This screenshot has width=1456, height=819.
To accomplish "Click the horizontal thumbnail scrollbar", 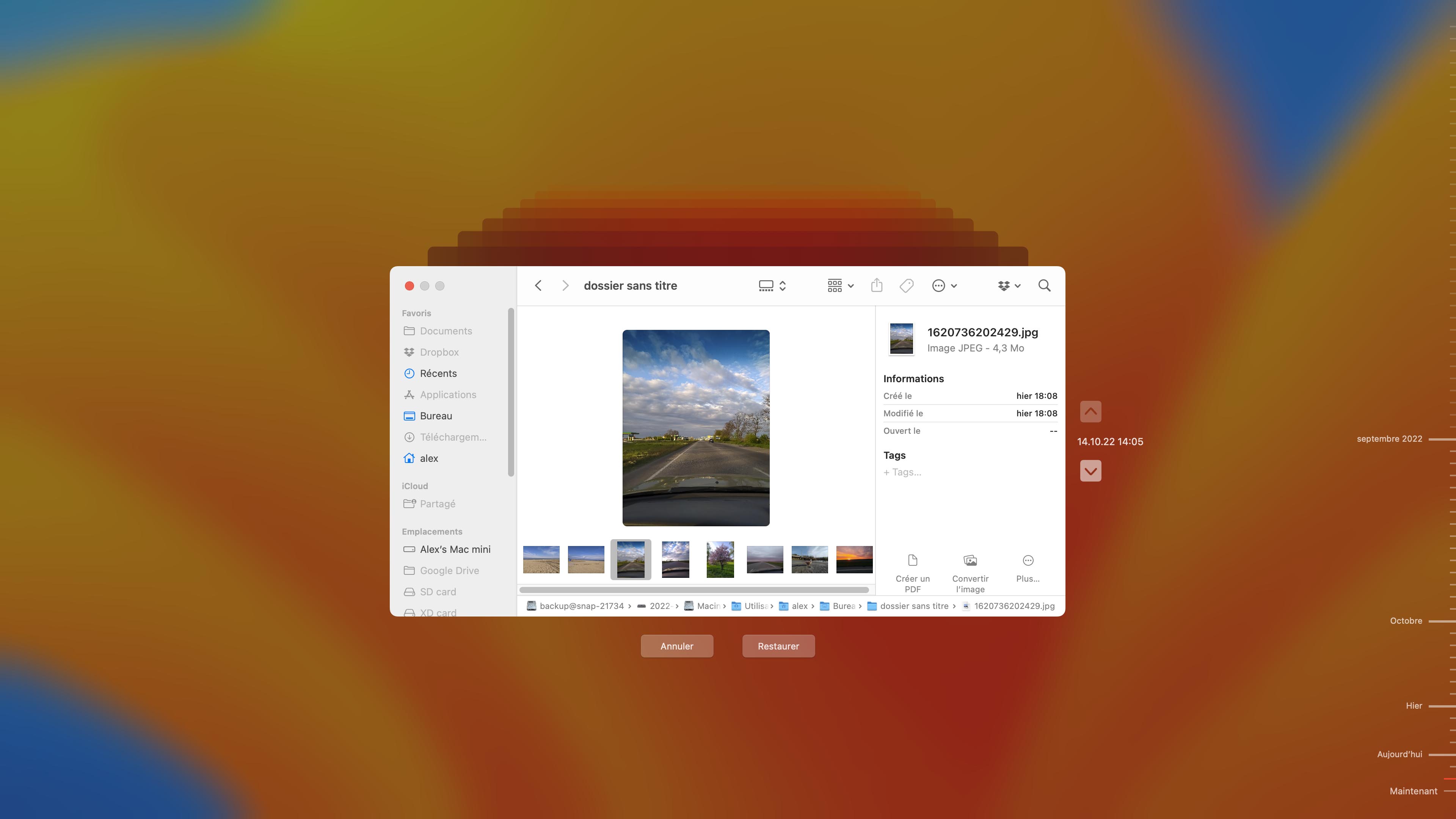I will coord(694,590).
